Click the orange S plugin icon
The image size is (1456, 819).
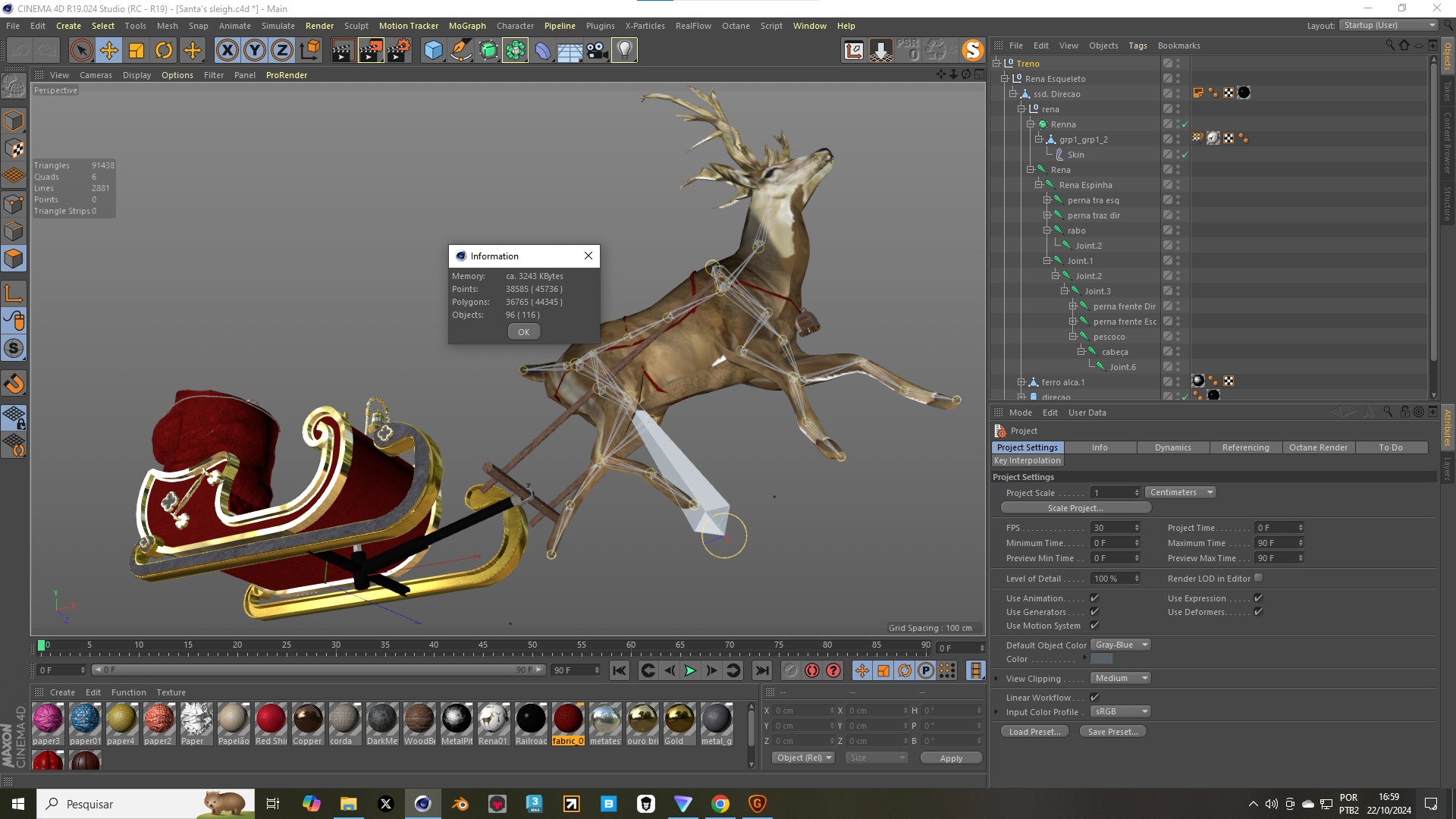(x=972, y=51)
